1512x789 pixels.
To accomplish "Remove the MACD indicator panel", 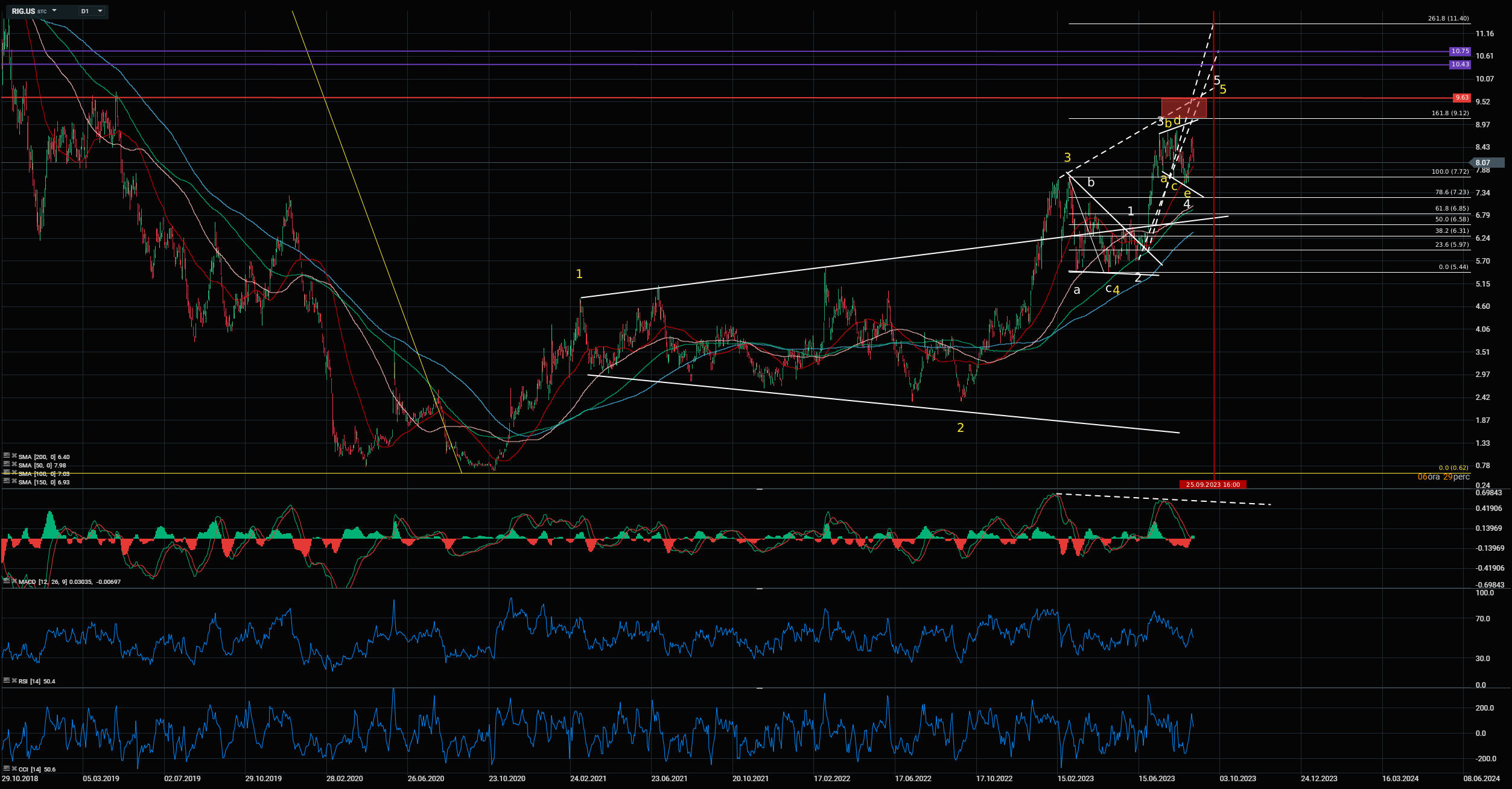I will pos(14,581).
